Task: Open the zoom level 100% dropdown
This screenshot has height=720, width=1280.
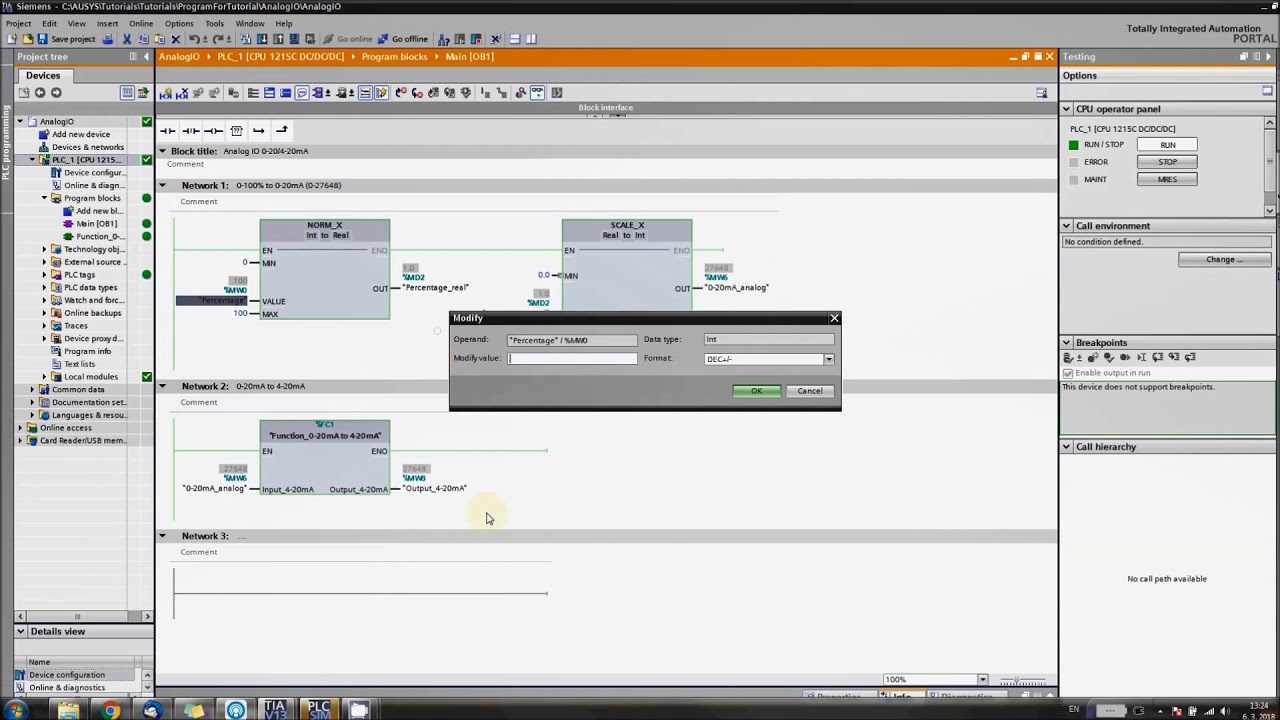Action: 982,680
